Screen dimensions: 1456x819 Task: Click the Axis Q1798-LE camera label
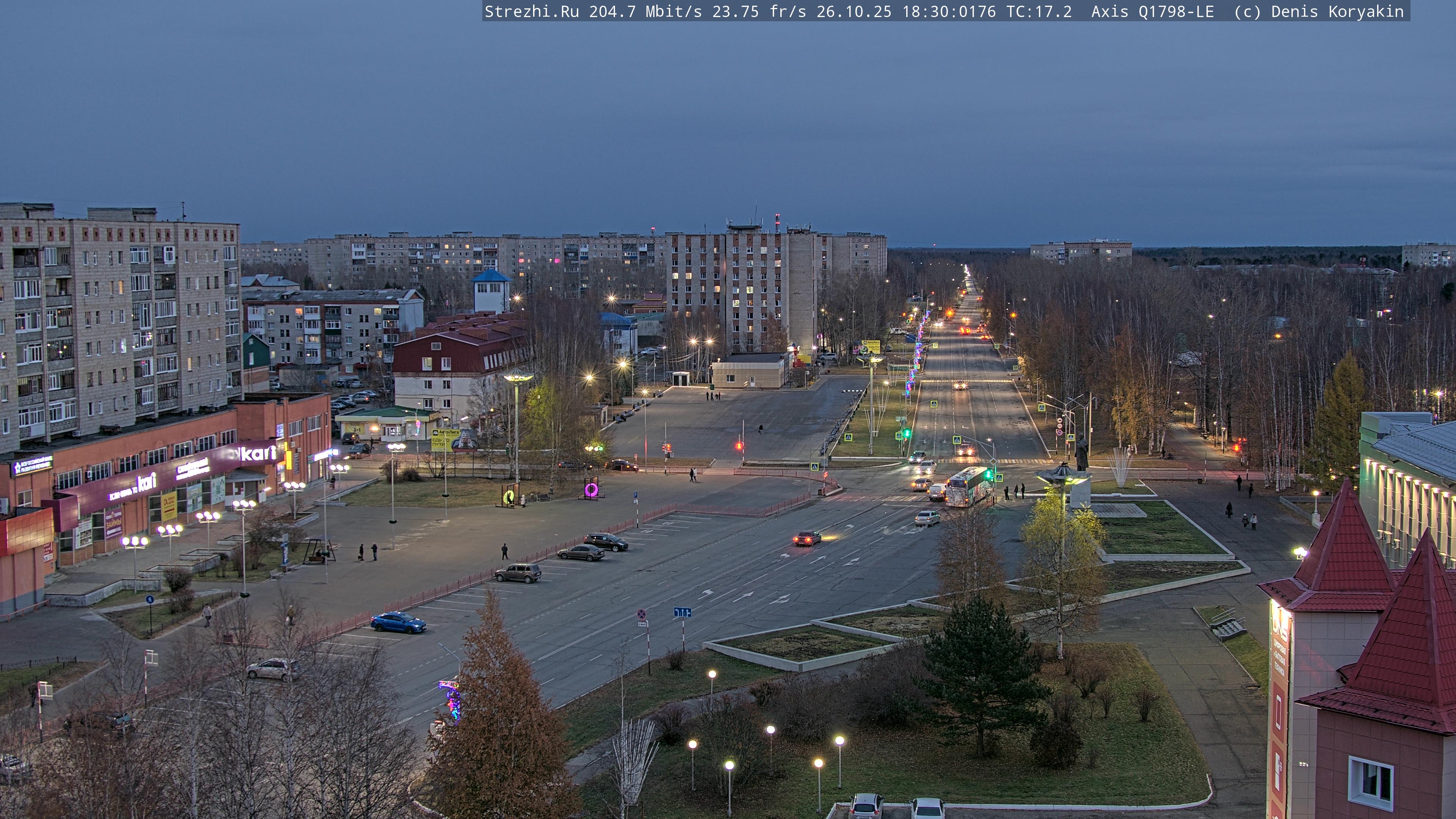click(1152, 11)
